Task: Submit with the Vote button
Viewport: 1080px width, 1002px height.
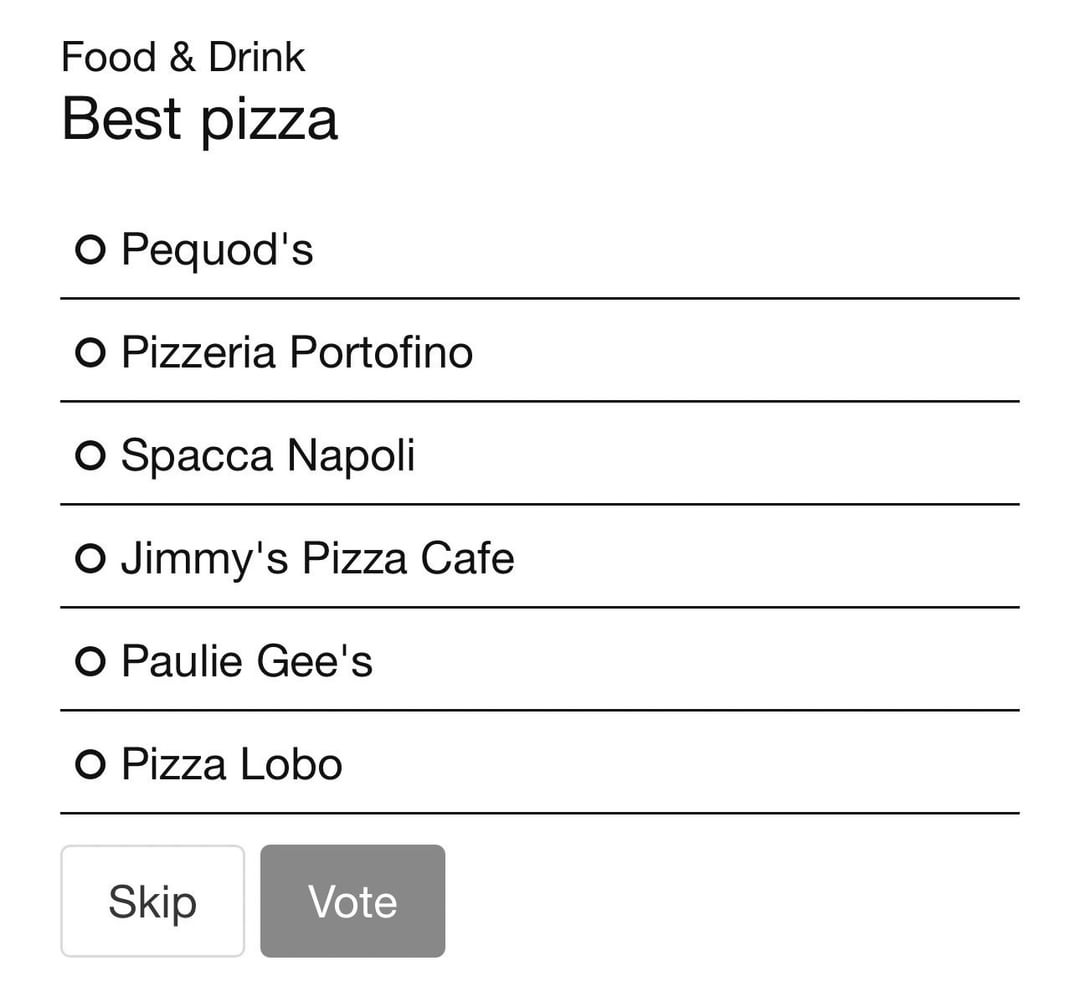Action: click(x=353, y=901)
